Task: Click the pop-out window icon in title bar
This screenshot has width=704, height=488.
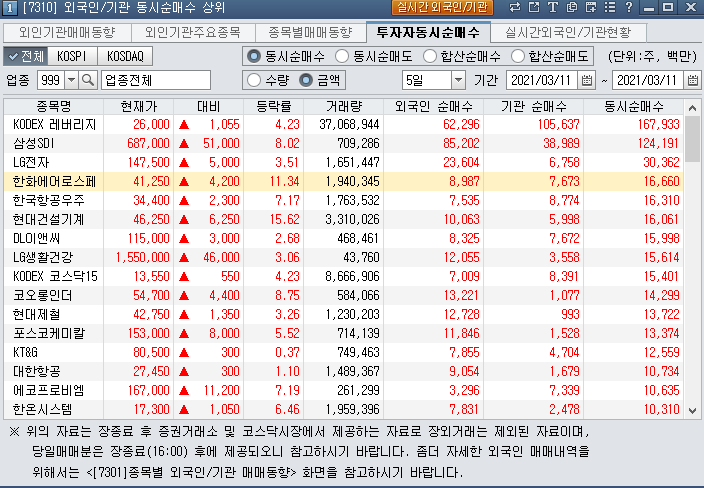Action: [x=534, y=7]
